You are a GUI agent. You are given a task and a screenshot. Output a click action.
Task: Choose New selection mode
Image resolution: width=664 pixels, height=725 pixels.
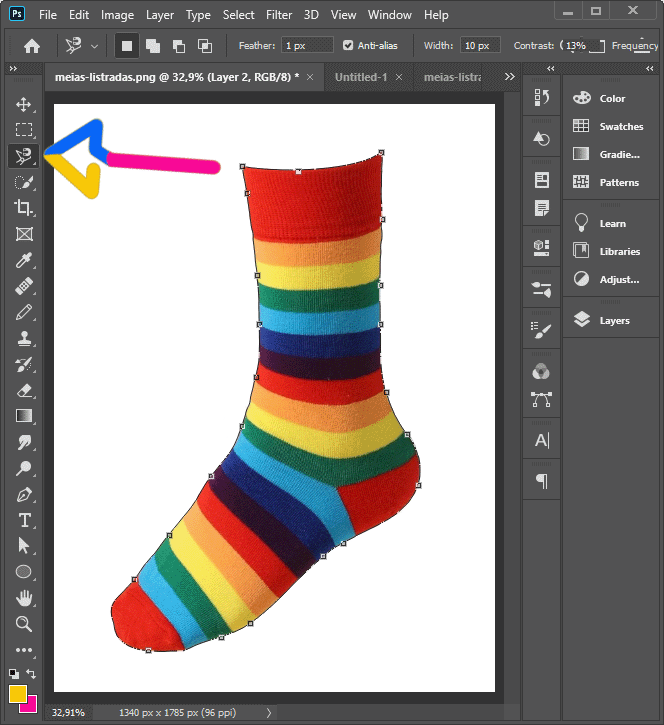pyautogui.click(x=127, y=46)
